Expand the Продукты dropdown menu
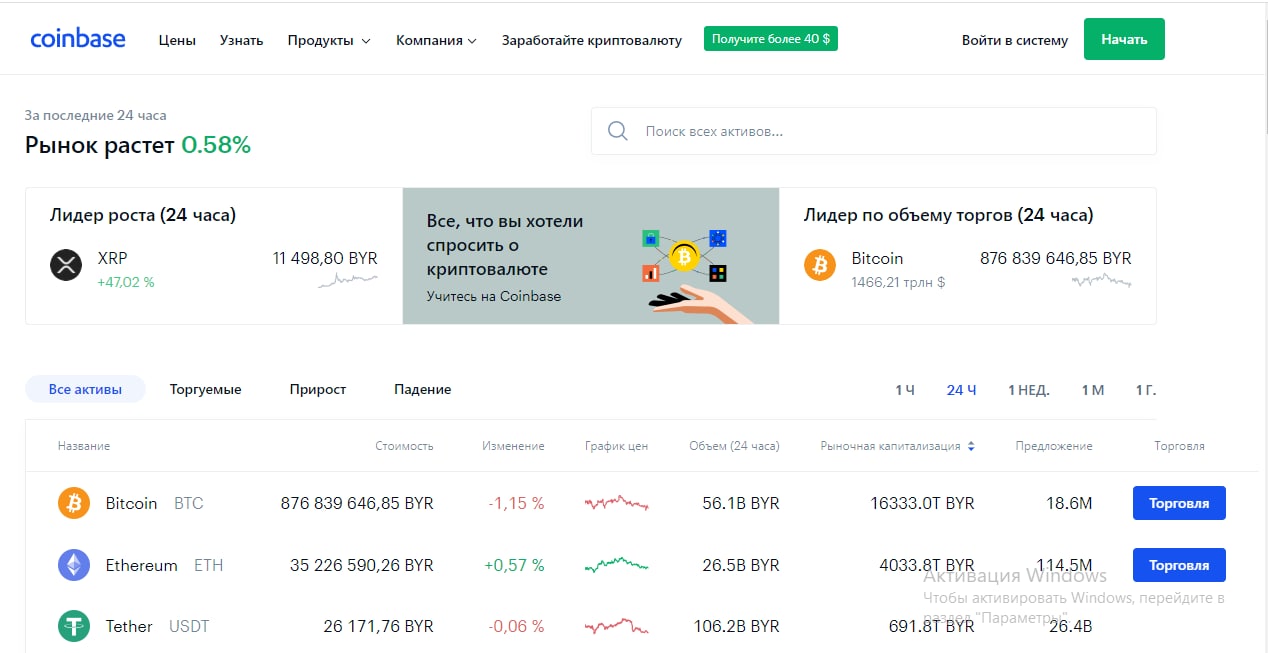 click(329, 41)
